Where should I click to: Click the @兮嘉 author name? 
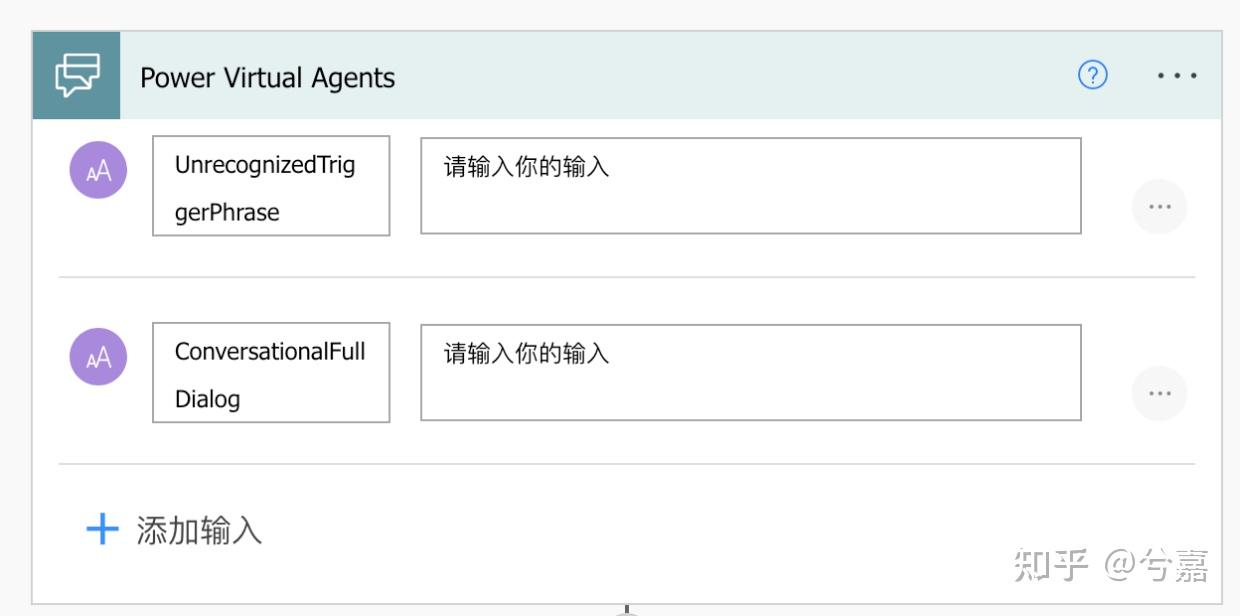(x=1156, y=565)
